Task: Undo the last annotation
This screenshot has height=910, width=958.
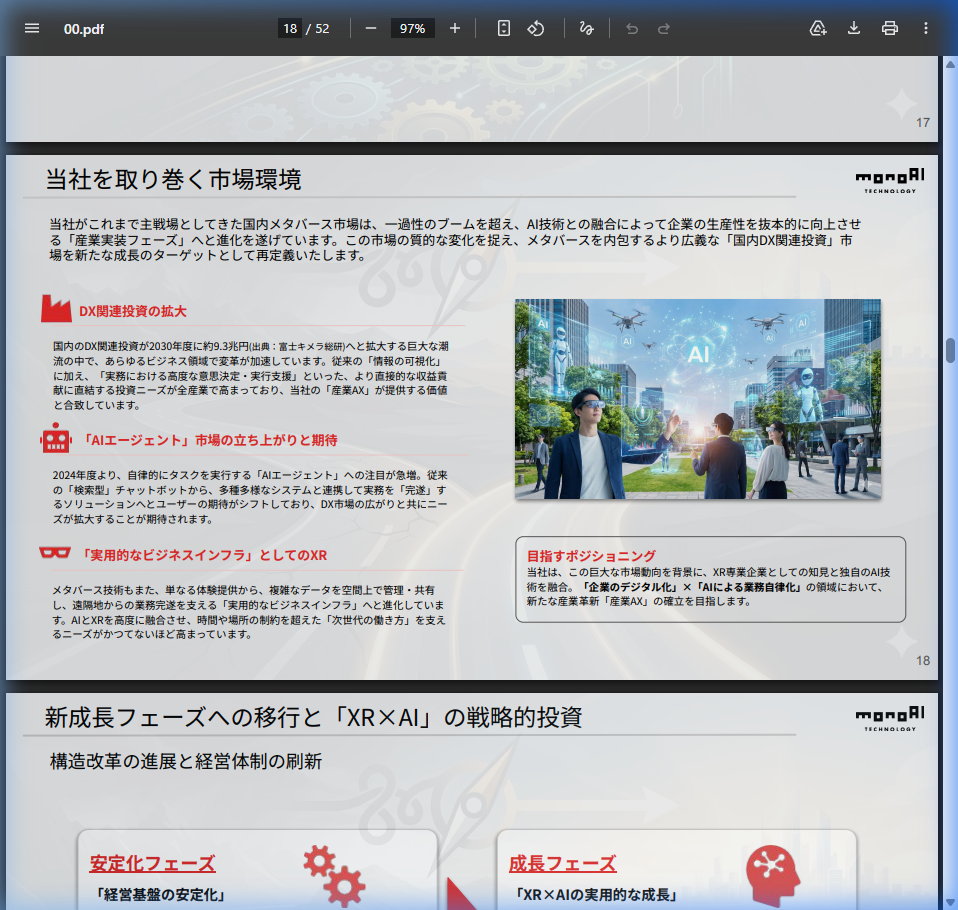Action: [x=631, y=28]
